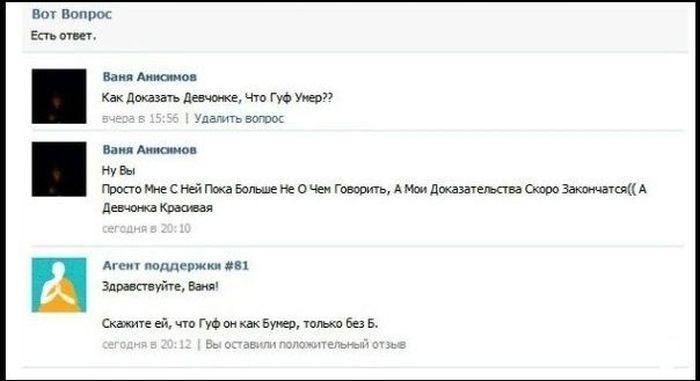The image size is (700, 381).
Task: Click the agent reply 'Скажите ей, что Гуф он как Бумер'
Action: point(240,323)
